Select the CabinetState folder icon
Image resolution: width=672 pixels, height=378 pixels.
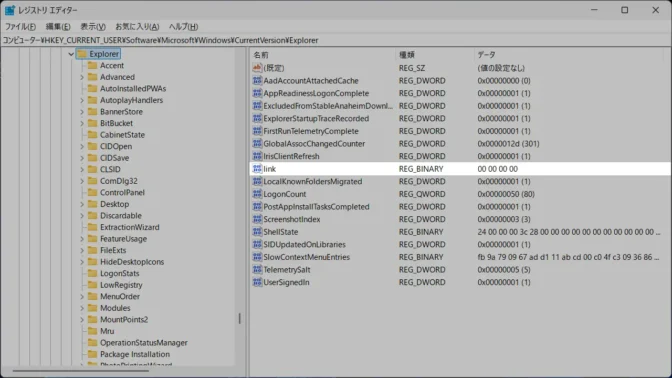click(x=92, y=135)
